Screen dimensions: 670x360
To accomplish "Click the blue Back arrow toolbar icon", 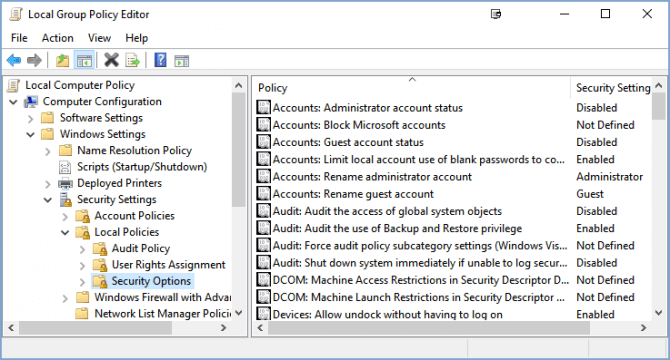I will pyautogui.click(x=14, y=60).
